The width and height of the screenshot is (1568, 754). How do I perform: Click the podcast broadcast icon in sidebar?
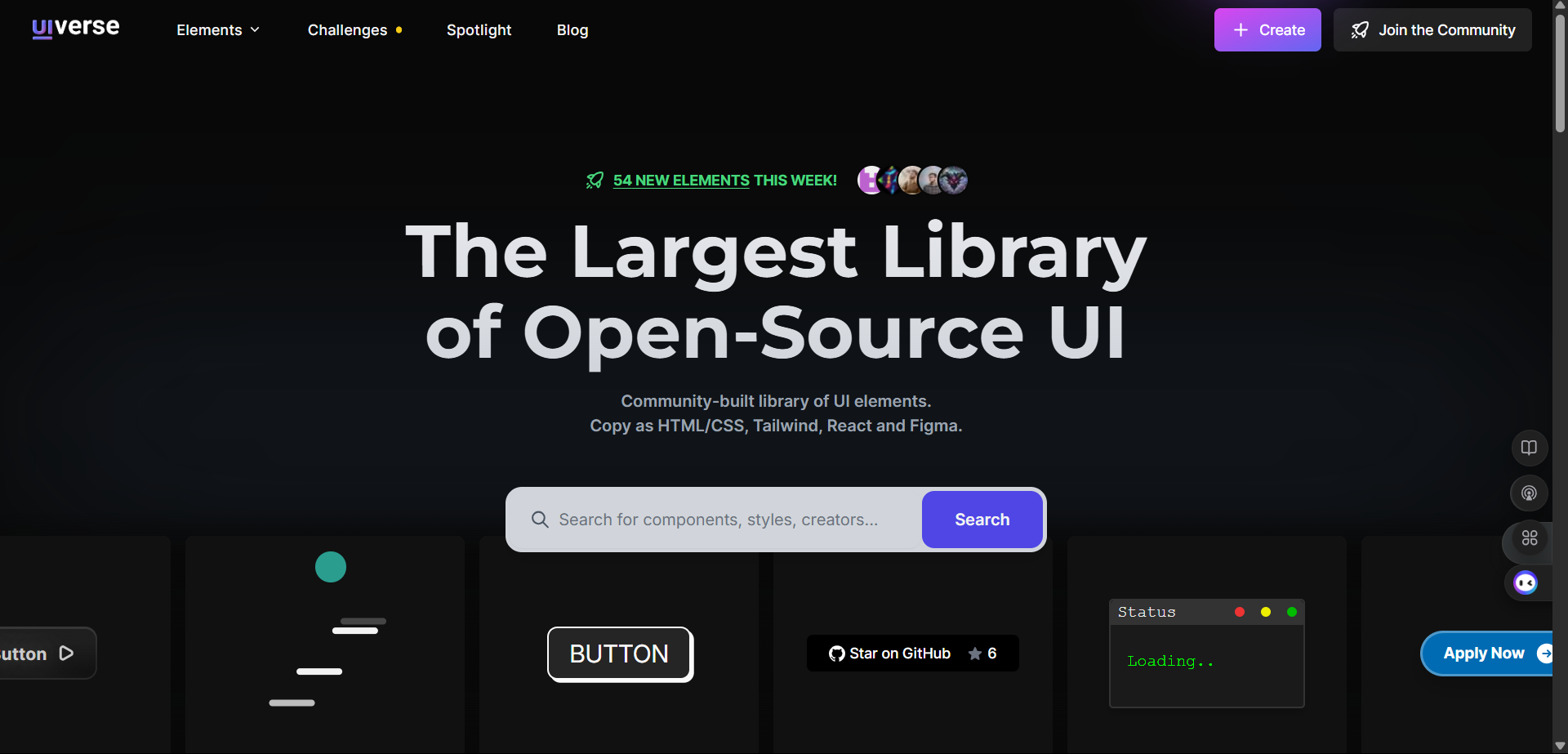click(x=1529, y=493)
